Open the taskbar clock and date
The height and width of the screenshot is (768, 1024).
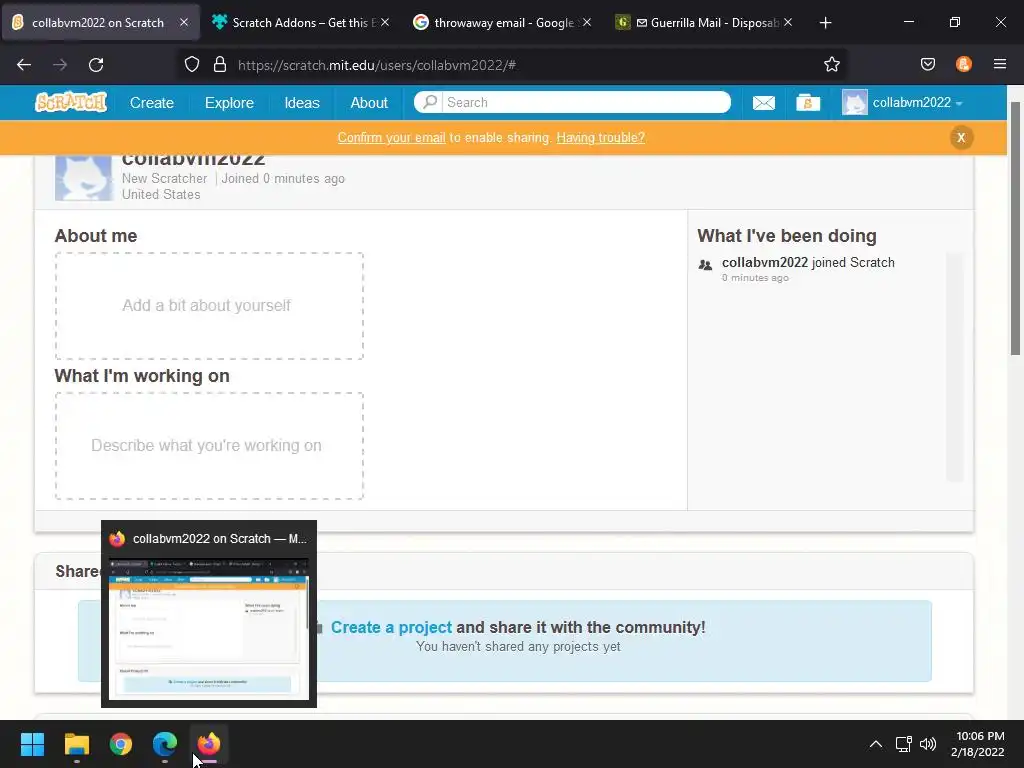[x=978, y=744]
